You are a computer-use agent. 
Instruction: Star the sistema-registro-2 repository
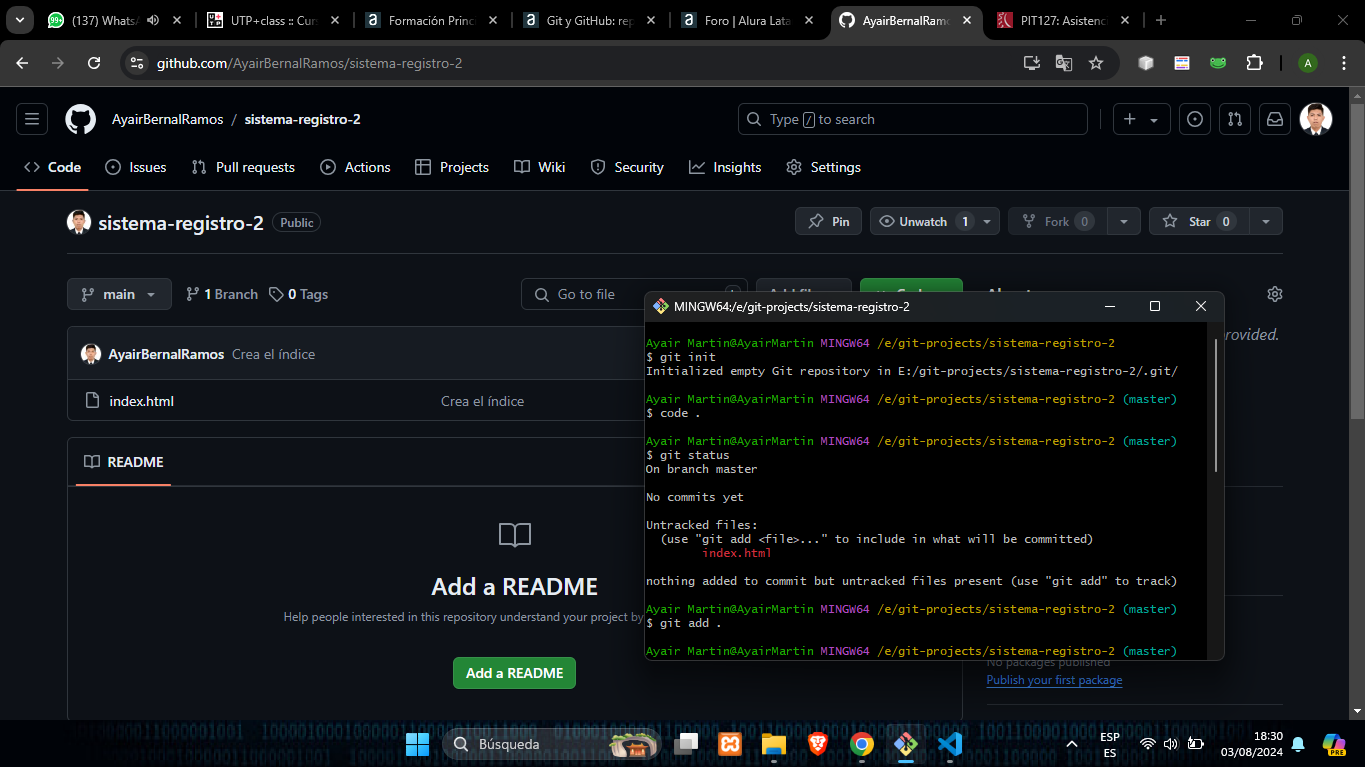click(x=1199, y=222)
